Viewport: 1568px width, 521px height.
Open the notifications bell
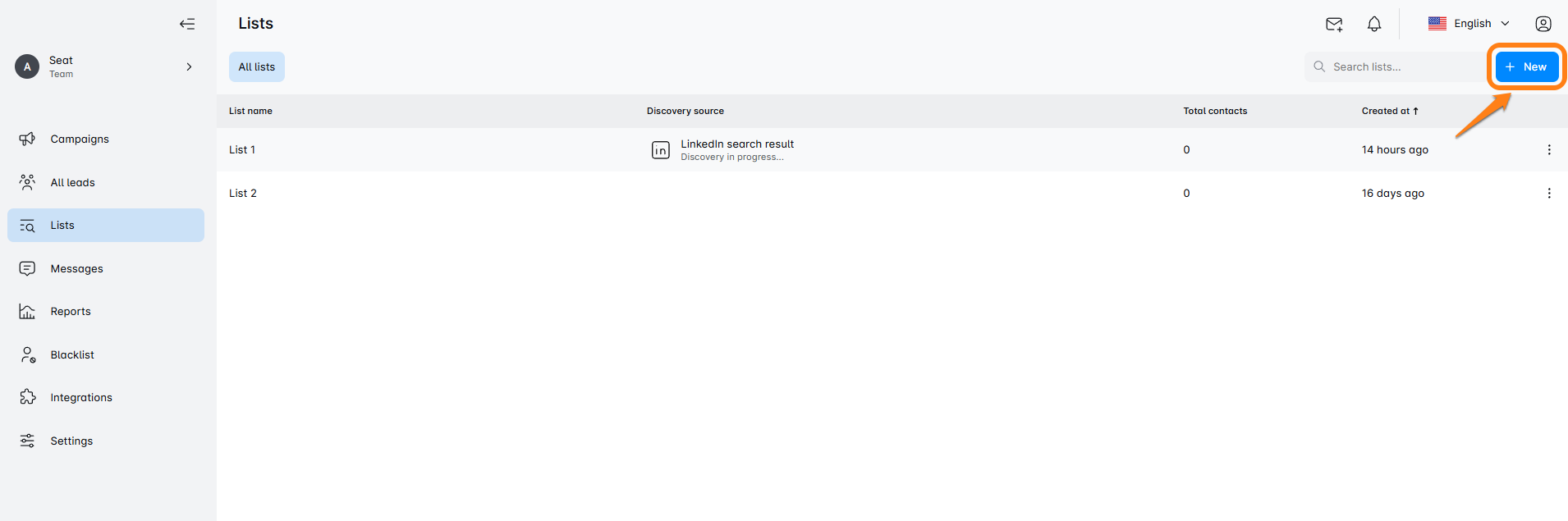(x=1374, y=24)
